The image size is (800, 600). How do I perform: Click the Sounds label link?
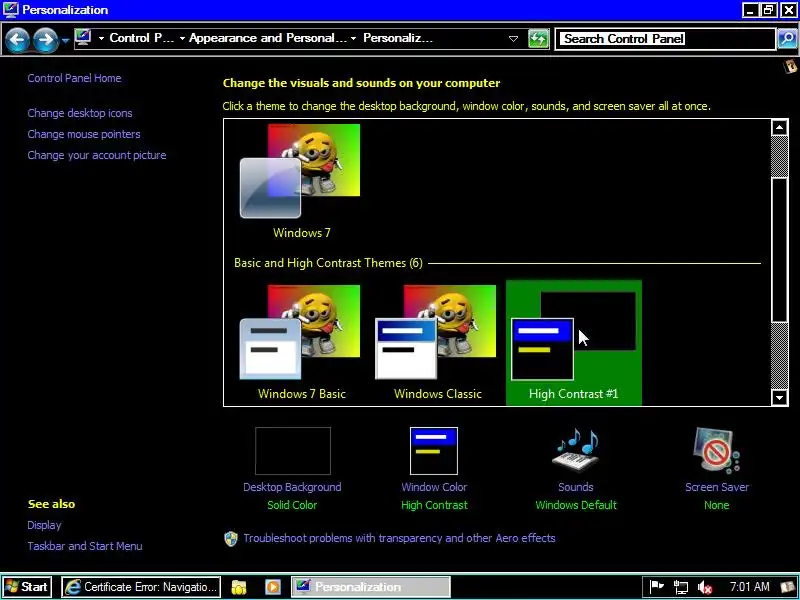(576, 487)
